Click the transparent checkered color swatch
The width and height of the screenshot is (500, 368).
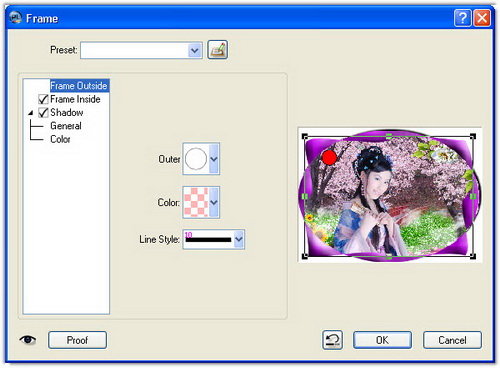196,202
